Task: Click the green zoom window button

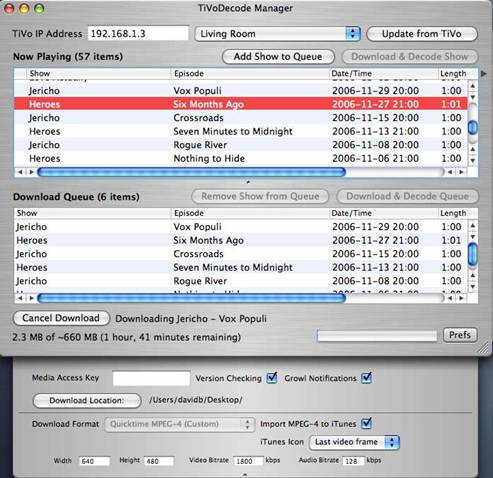Action: [39, 9]
